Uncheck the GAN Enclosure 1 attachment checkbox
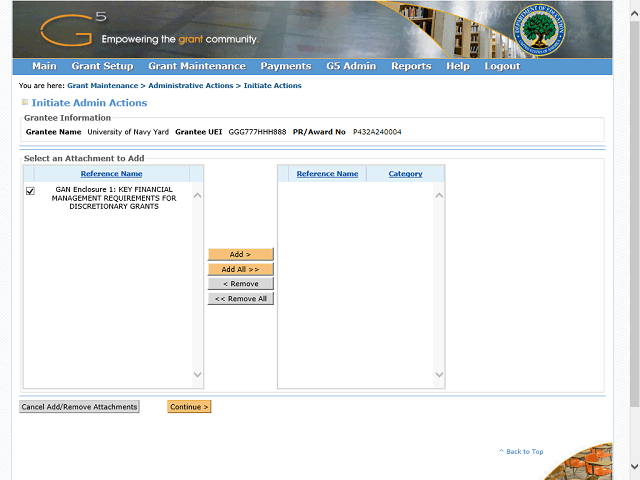Viewport: 640px width, 480px height. click(x=30, y=191)
